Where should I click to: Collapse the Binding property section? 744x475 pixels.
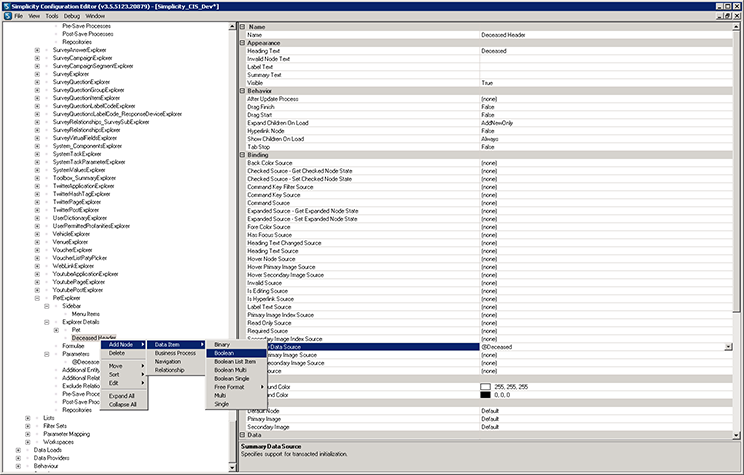pos(242,155)
